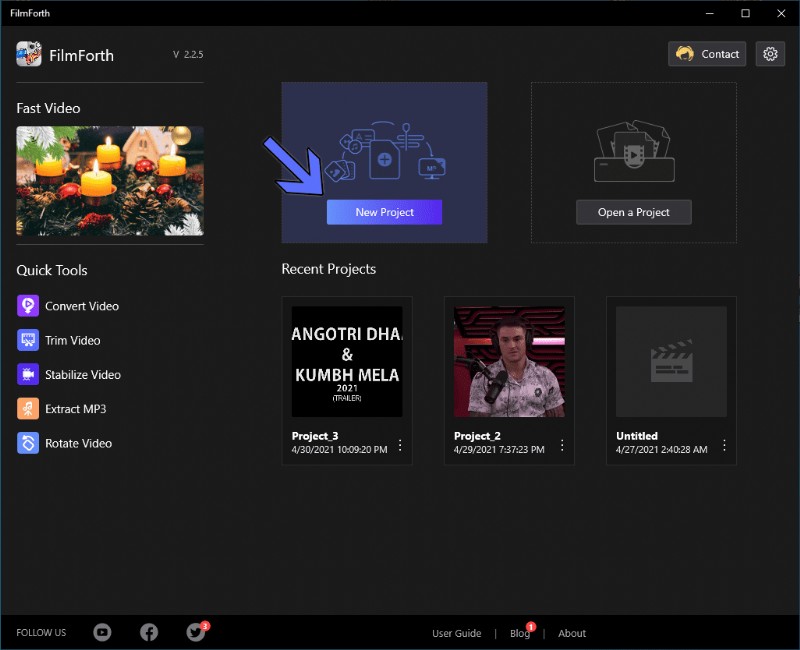Screen dimensions: 800x650
Task: Visit FilmForth's Facebook page
Action: 149,632
